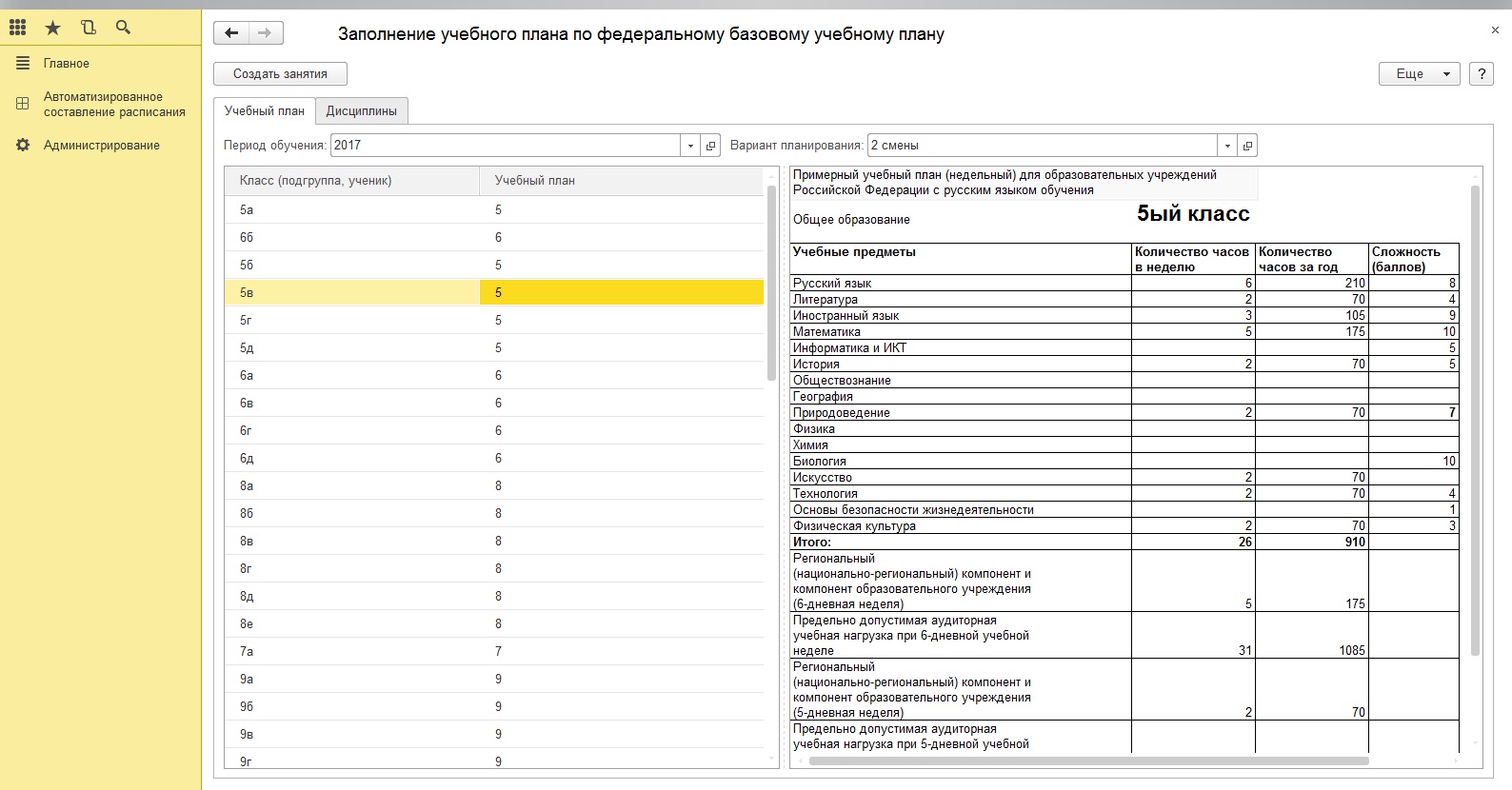Switch to the Дисциплины tab
The image size is (1512, 790).
(x=361, y=110)
